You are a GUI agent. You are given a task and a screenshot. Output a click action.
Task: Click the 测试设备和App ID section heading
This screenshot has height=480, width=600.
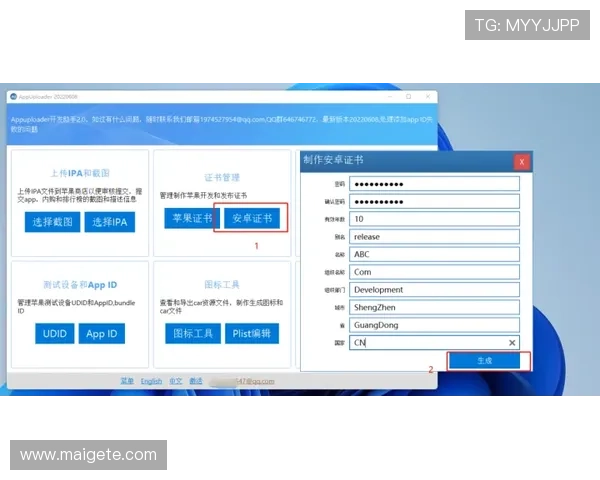(x=80, y=285)
